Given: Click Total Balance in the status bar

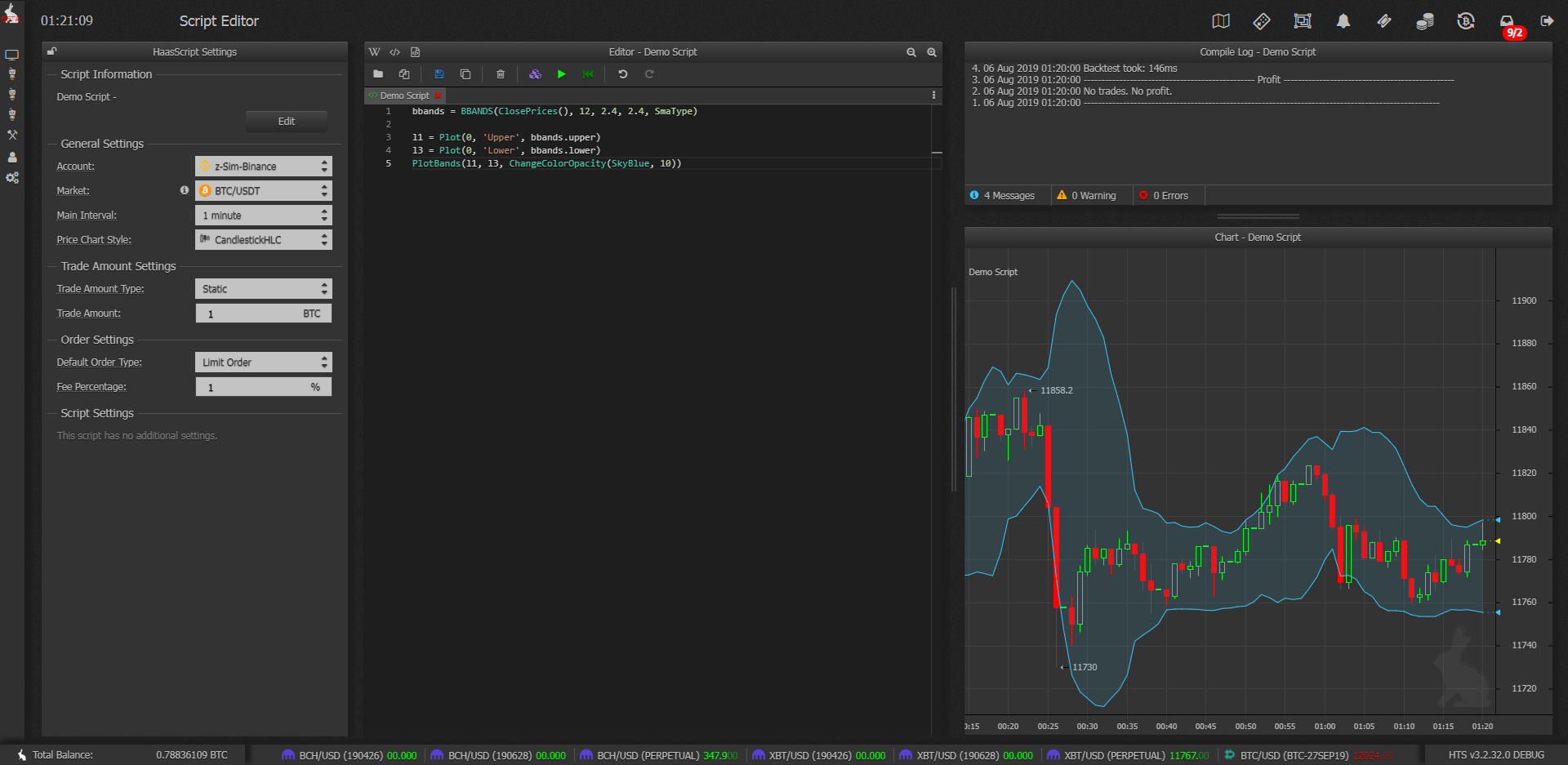Looking at the screenshot, I should [62, 755].
